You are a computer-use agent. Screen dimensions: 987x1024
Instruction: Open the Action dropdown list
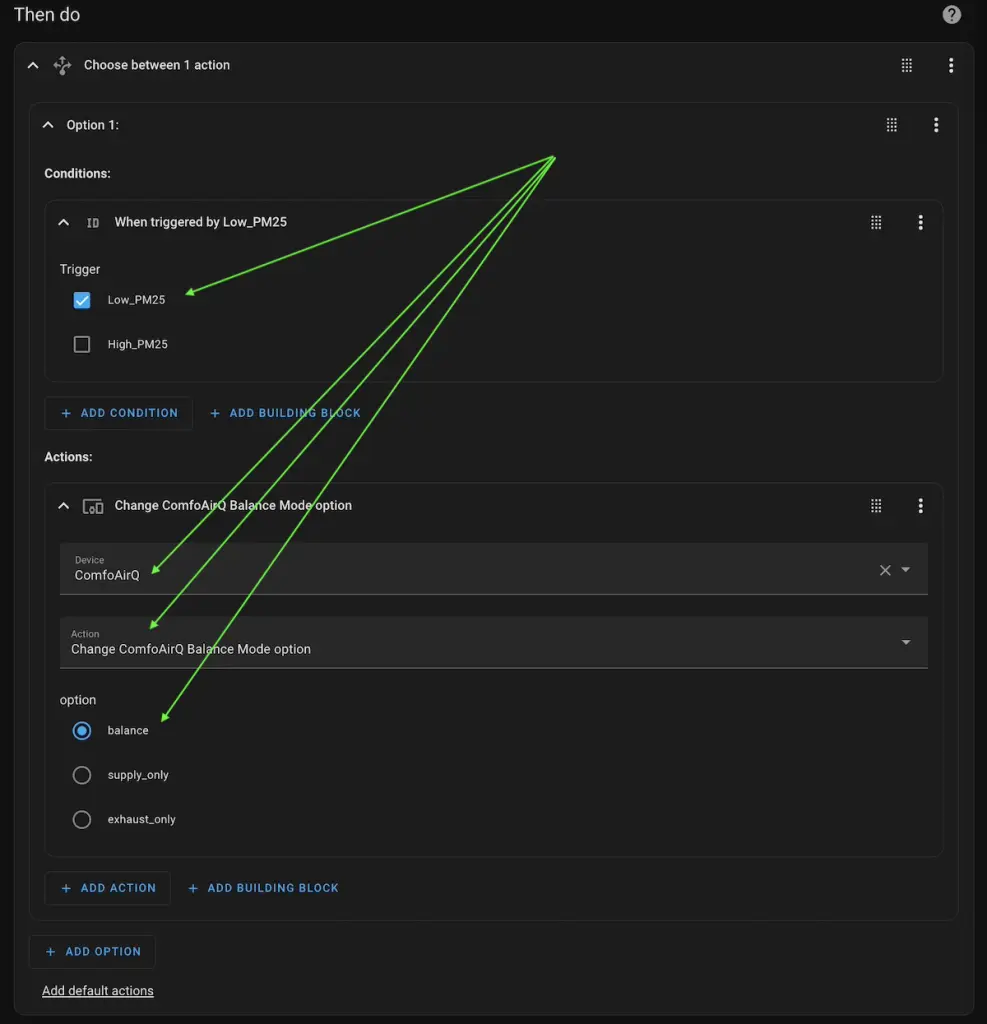[906, 642]
